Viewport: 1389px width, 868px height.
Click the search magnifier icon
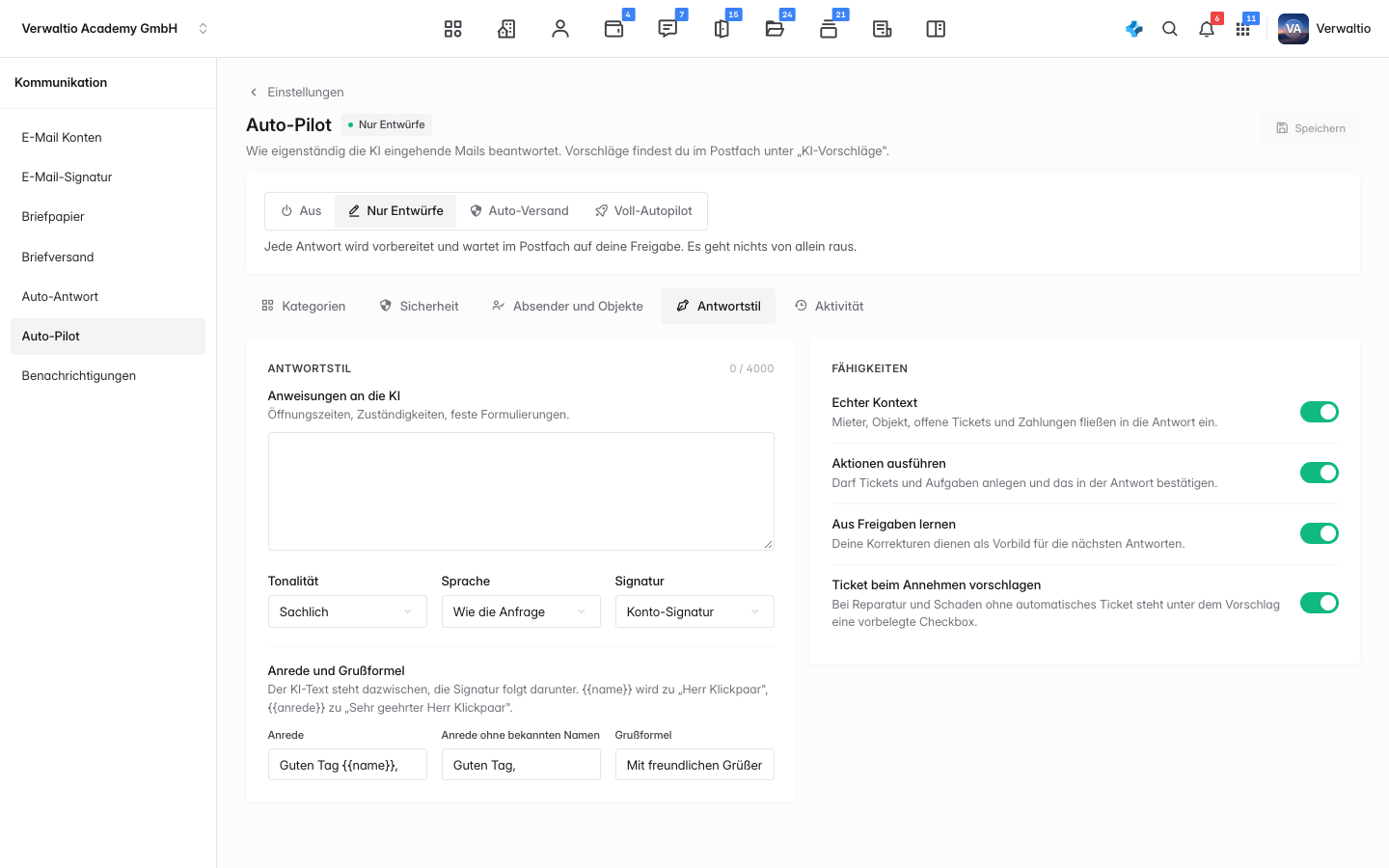click(x=1170, y=29)
